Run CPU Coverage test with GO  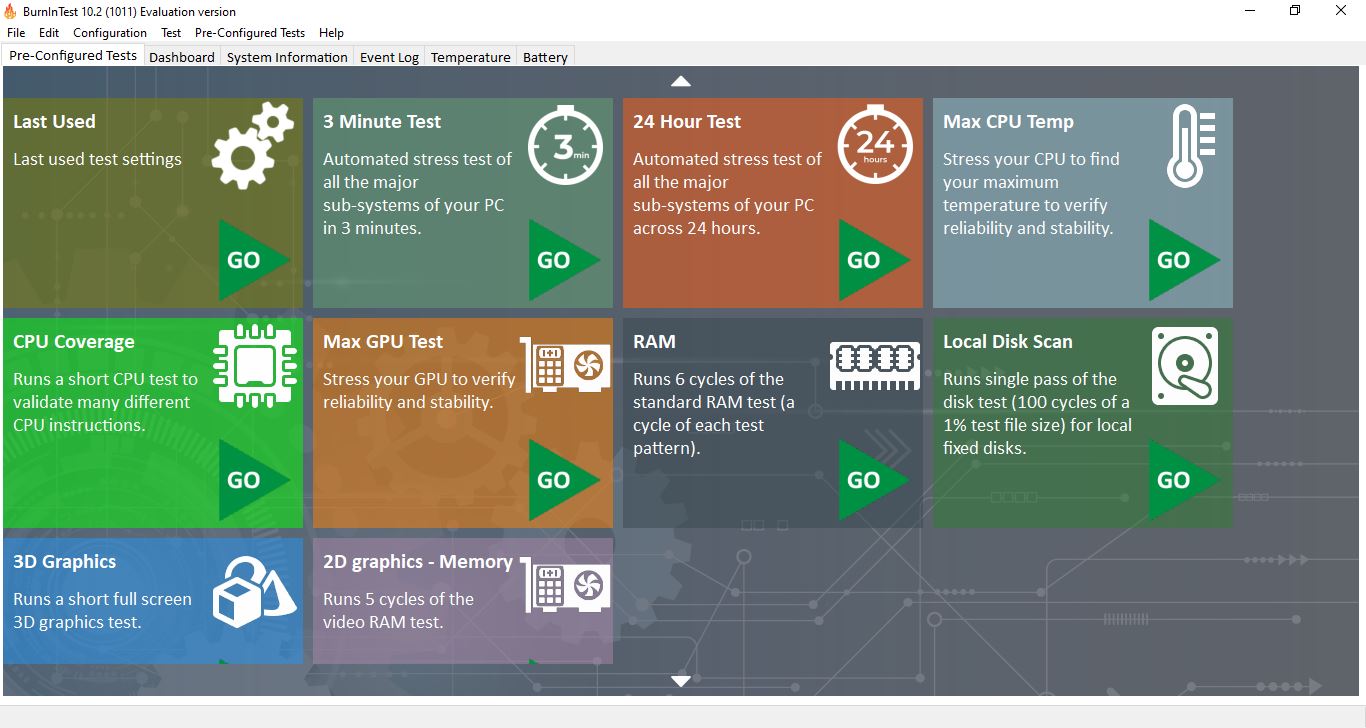pyautogui.click(x=253, y=480)
